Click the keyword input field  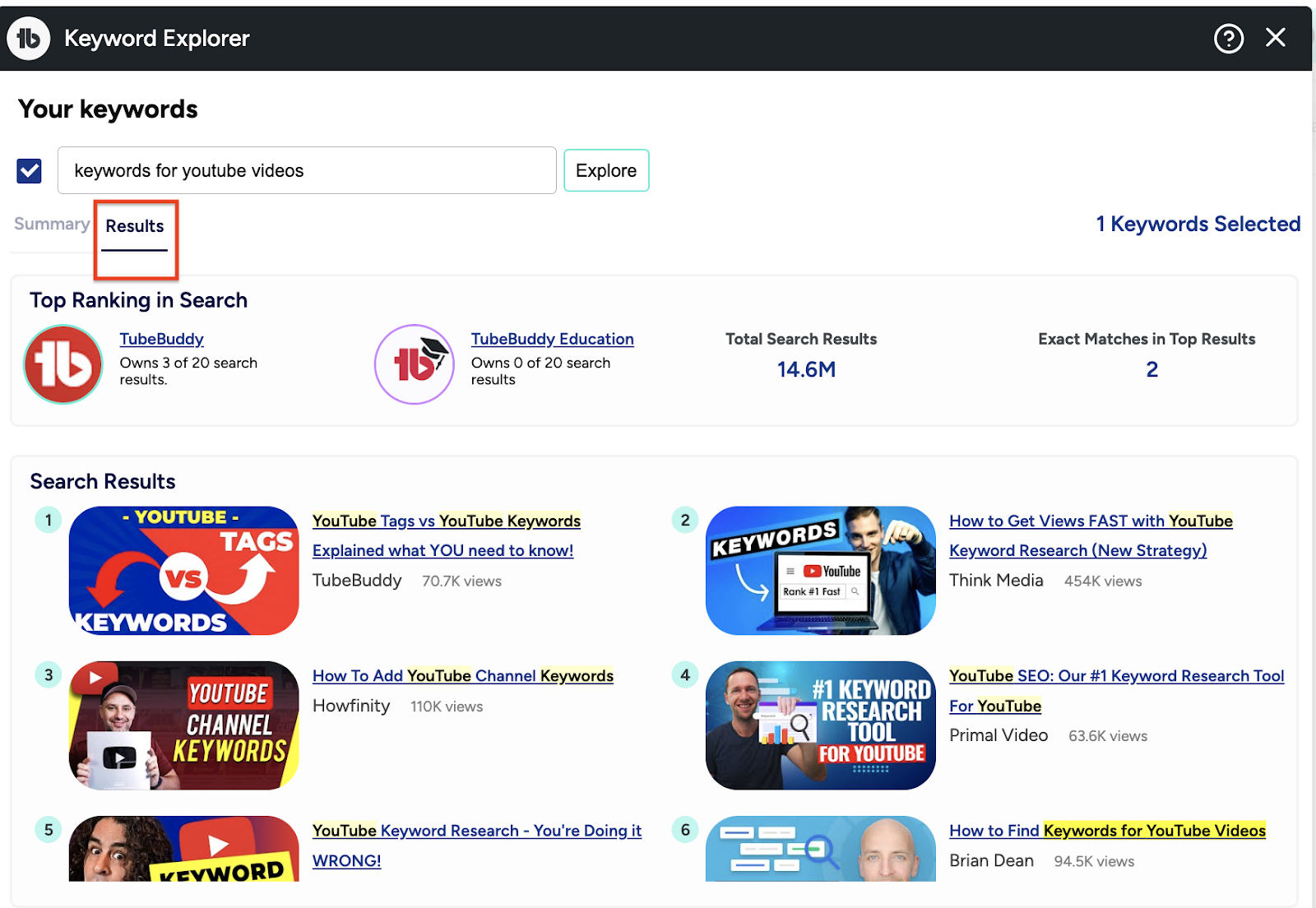pyautogui.click(x=307, y=170)
